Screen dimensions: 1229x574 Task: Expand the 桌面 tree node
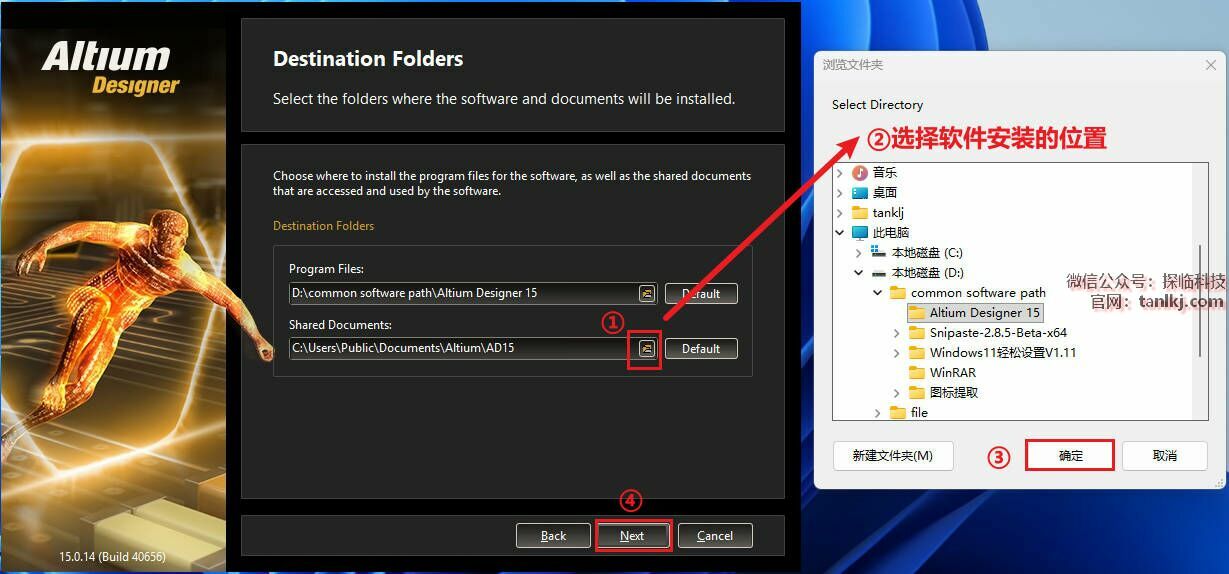click(x=840, y=192)
